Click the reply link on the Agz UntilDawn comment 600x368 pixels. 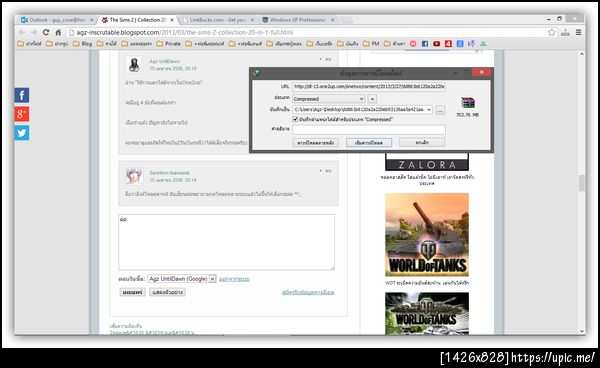tap(328, 59)
